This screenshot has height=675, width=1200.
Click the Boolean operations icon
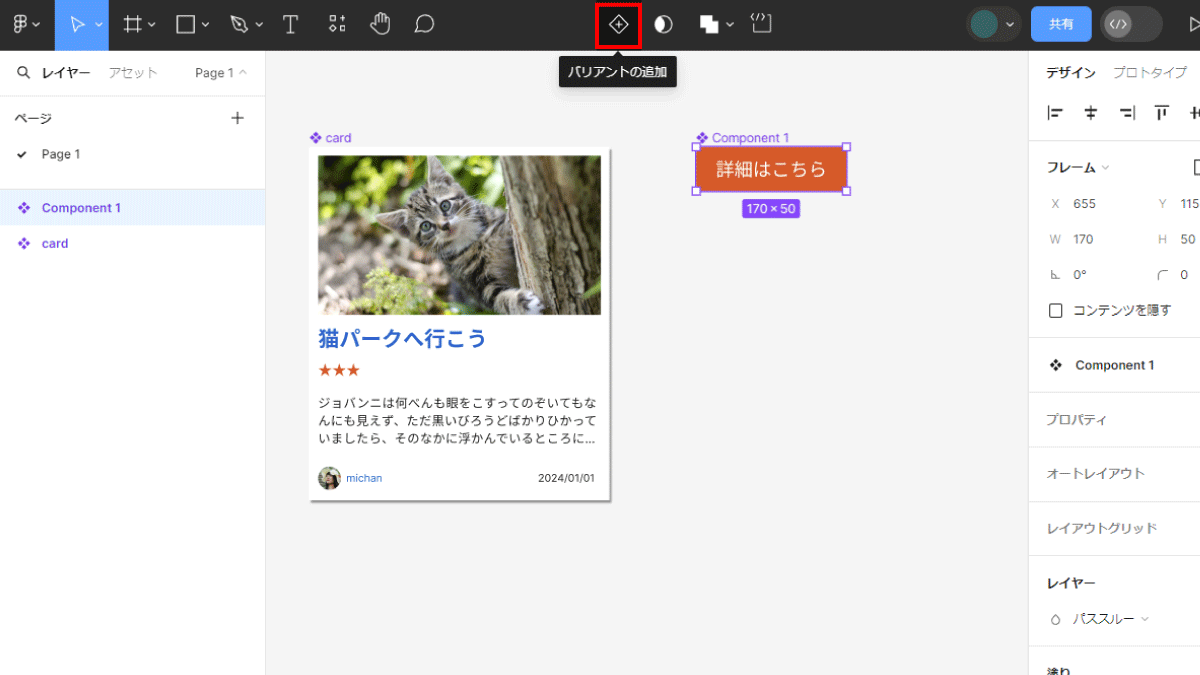pyautogui.click(x=709, y=25)
